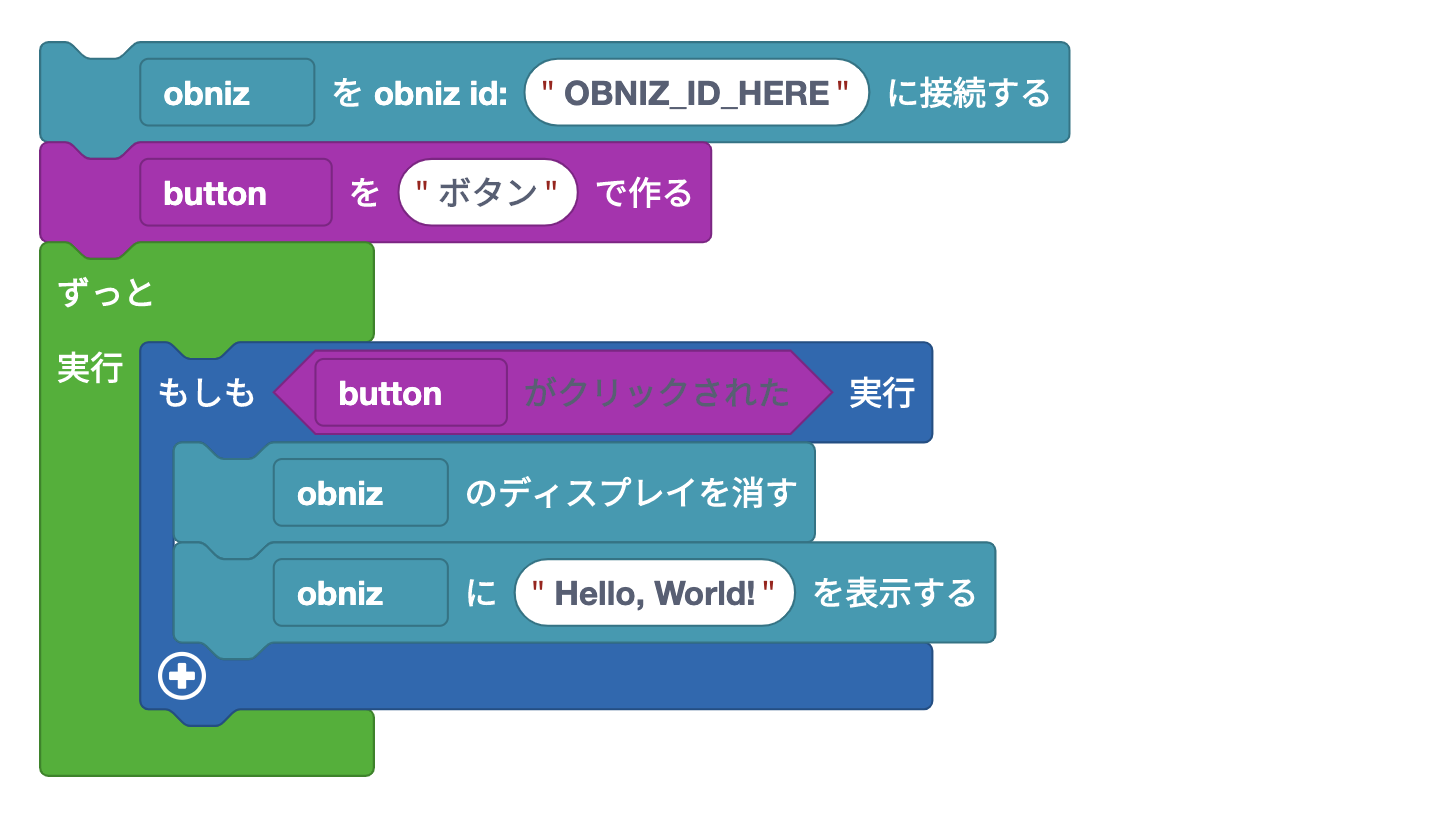Open the button dropdown in the click condition block
This screenshot has height=814, width=1434.
pyautogui.click(x=410, y=393)
